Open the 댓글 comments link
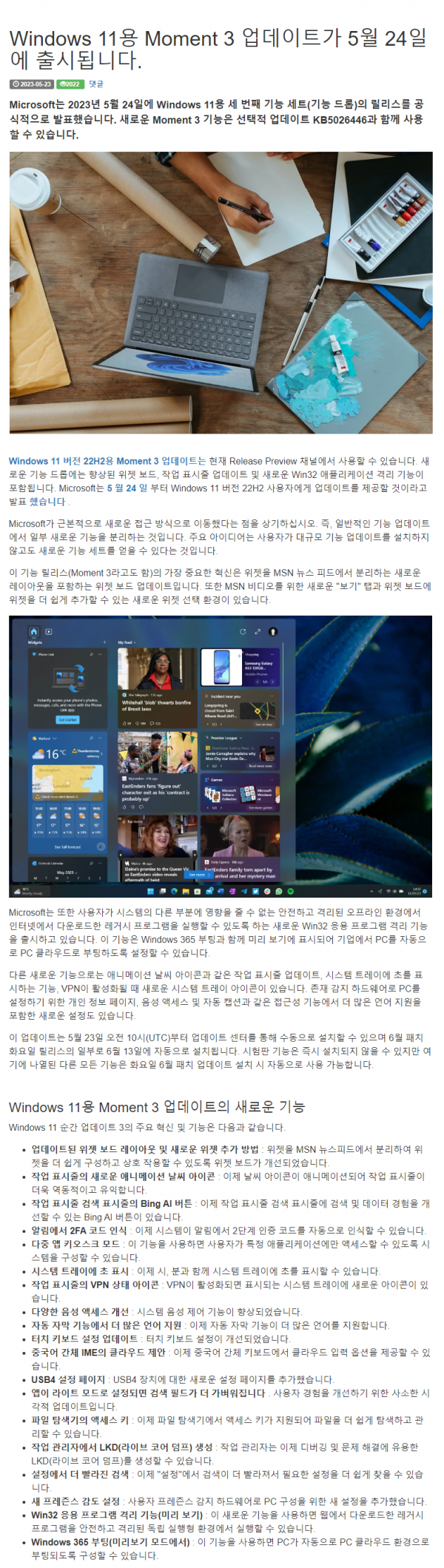This screenshot has height=1568, width=444. click(x=97, y=84)
